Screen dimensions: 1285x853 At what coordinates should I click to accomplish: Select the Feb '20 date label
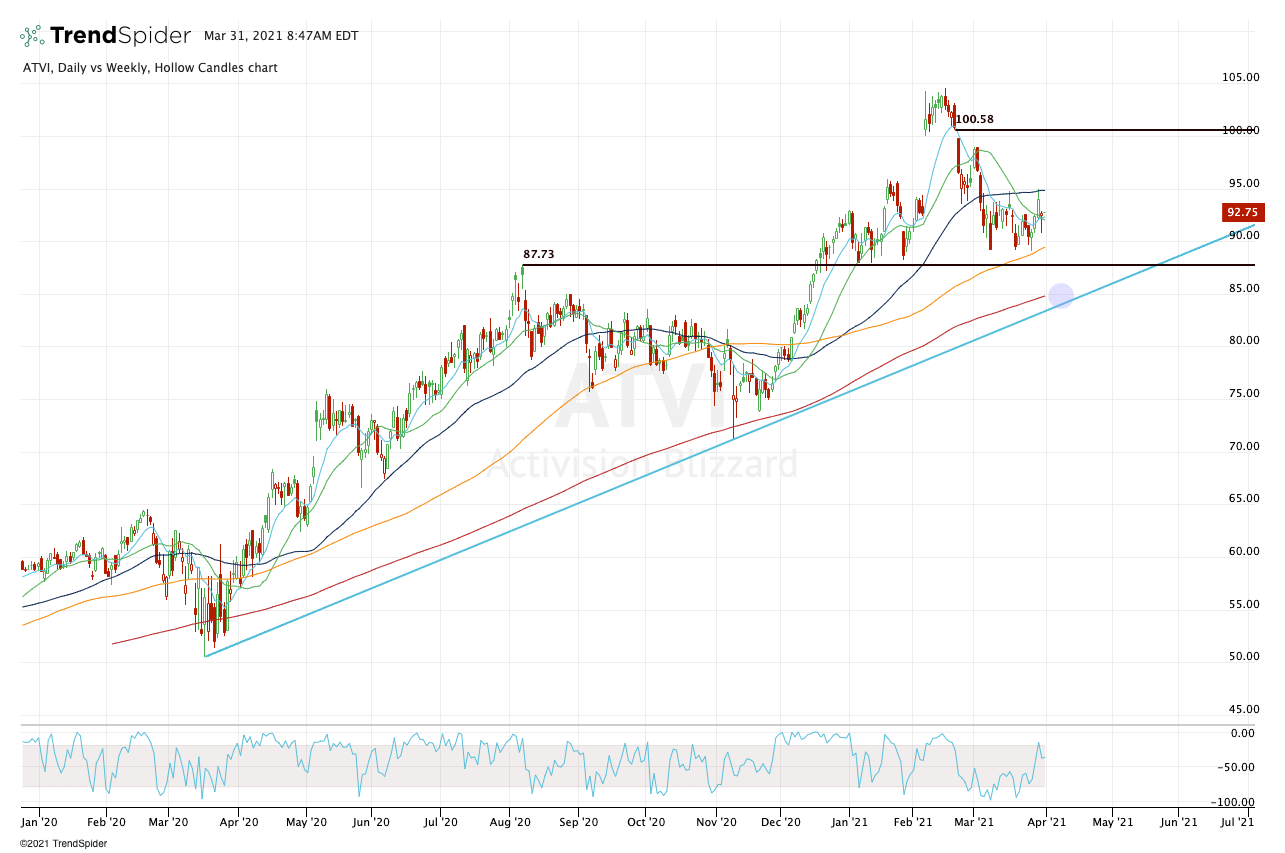pos(105,822)
